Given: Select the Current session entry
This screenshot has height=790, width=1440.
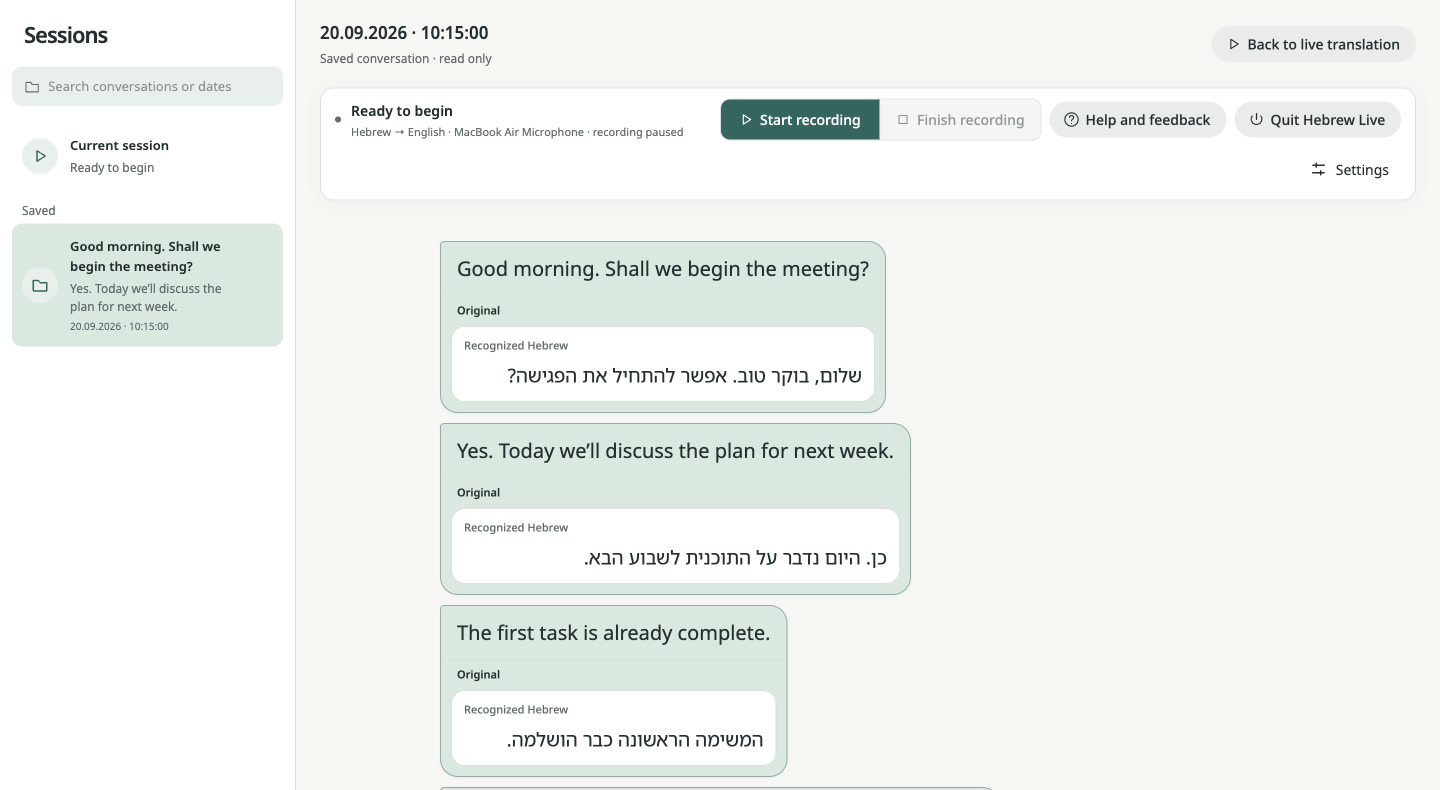Looking at the screenshot, I should [x=147, y=156].
